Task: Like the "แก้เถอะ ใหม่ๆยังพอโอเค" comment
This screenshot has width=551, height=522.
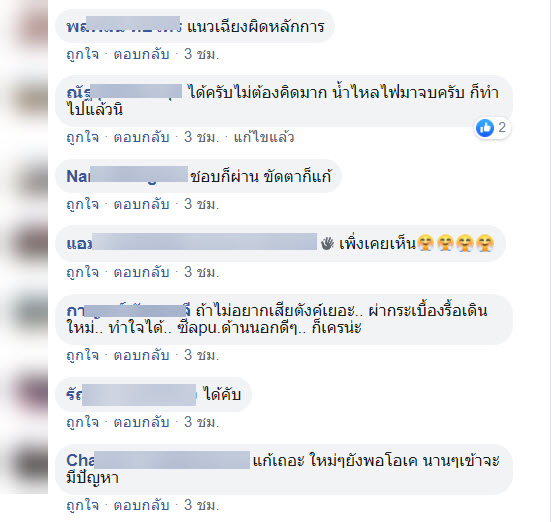Action: tap(83, 505)
